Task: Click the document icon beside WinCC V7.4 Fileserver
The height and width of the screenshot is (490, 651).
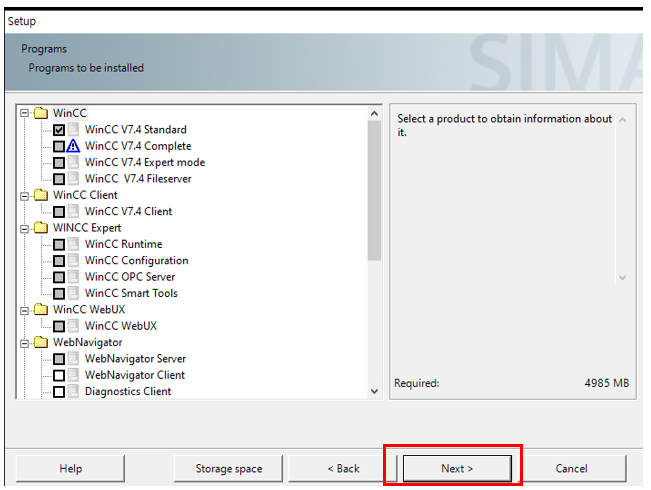Action: (73, 179)
